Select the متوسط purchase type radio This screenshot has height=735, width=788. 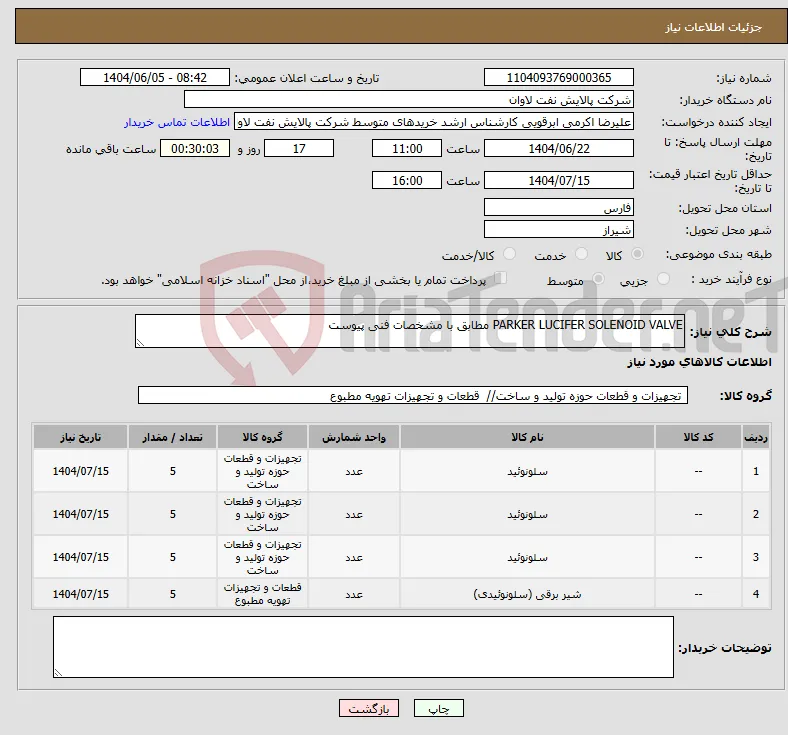point(598,279)
